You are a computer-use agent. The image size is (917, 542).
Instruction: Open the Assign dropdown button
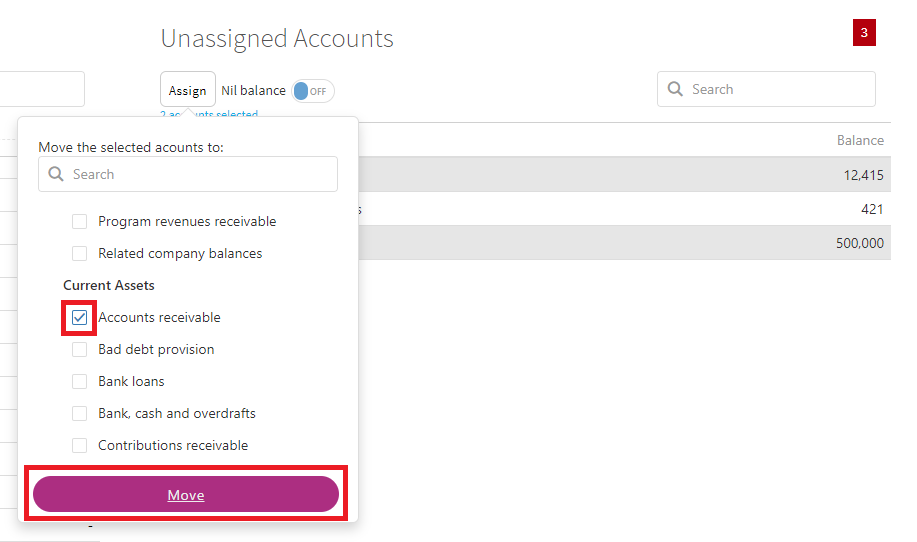[x=188, y=89]
